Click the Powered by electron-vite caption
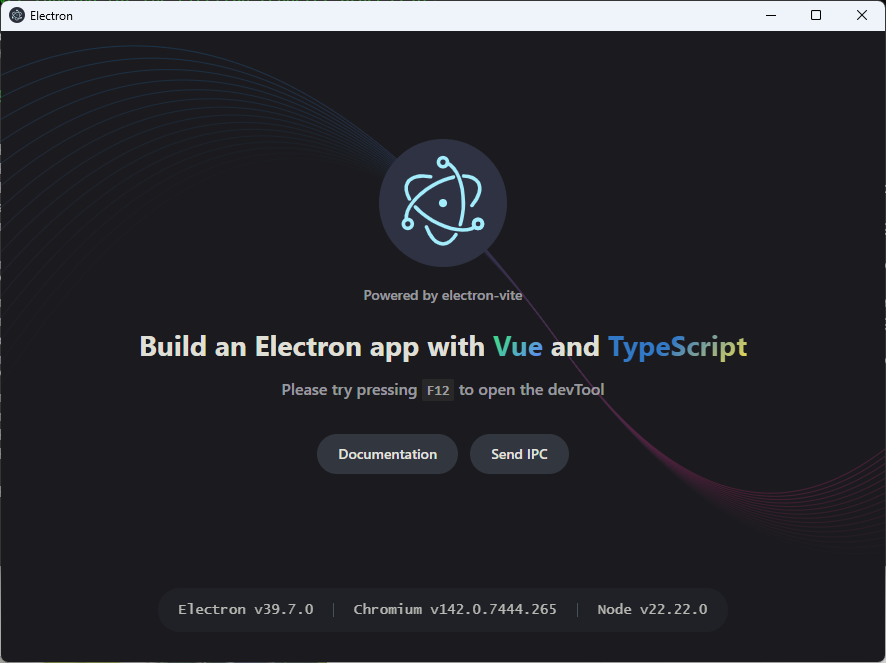 (442, 295)
